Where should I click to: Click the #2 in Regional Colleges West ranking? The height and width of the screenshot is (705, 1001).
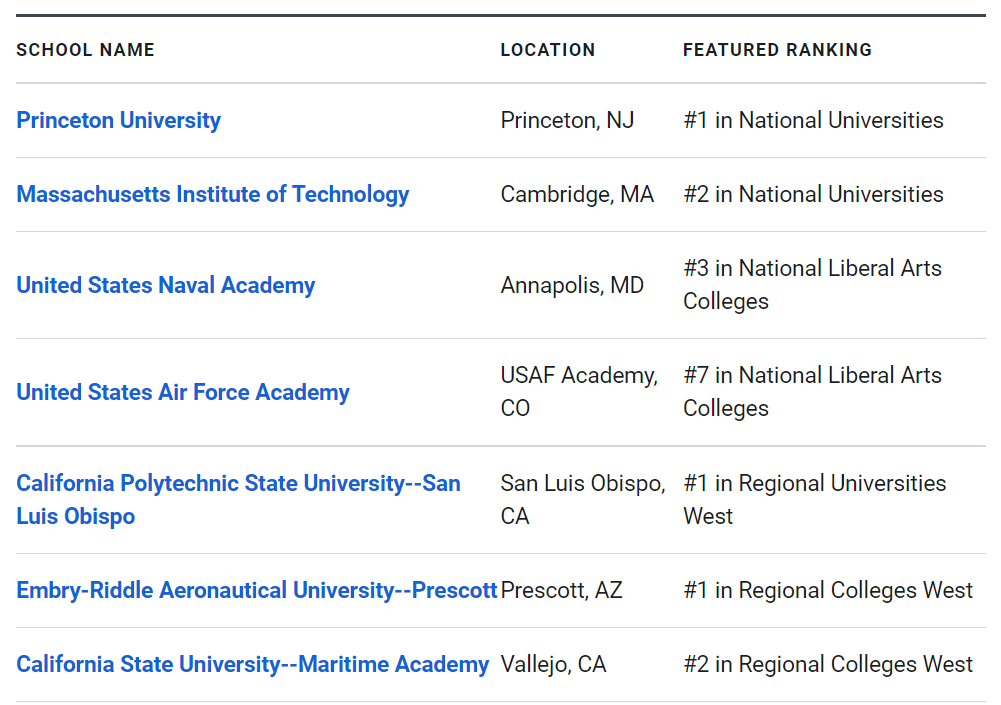click(x=827, y=664)
